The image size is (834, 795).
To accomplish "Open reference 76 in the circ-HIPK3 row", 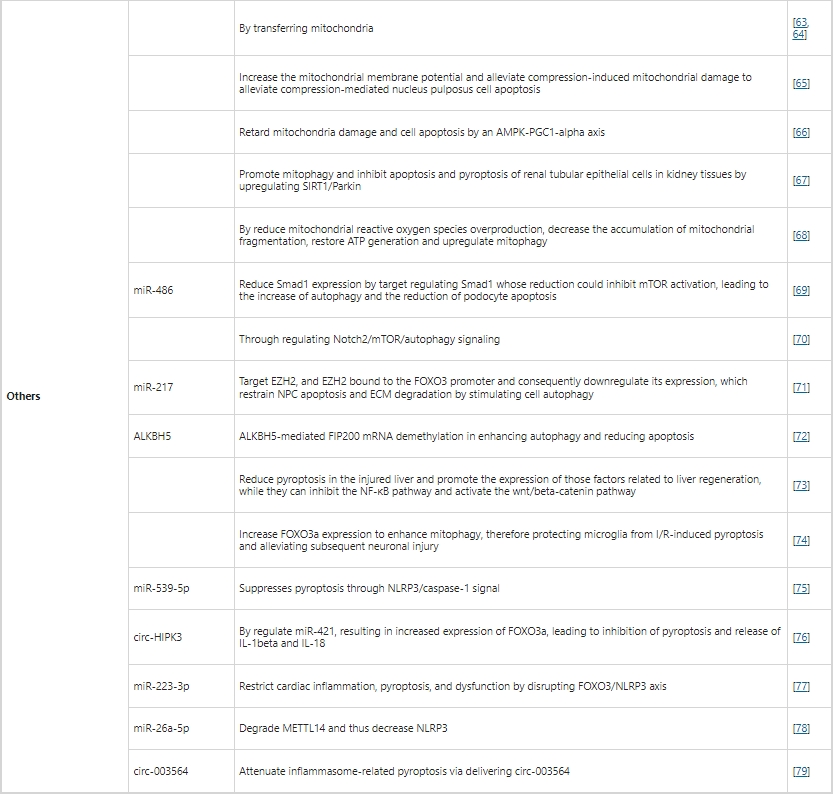I will pos(801,637).
